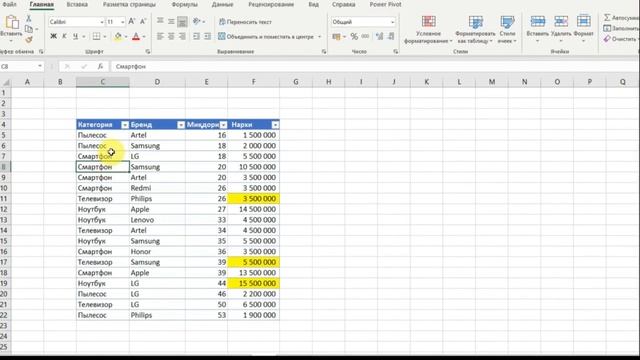Image resolution: width=640 pixels, height=360 pixels.
Task: Open the Нархи column filter dropdown
Action: click(276, 125)
